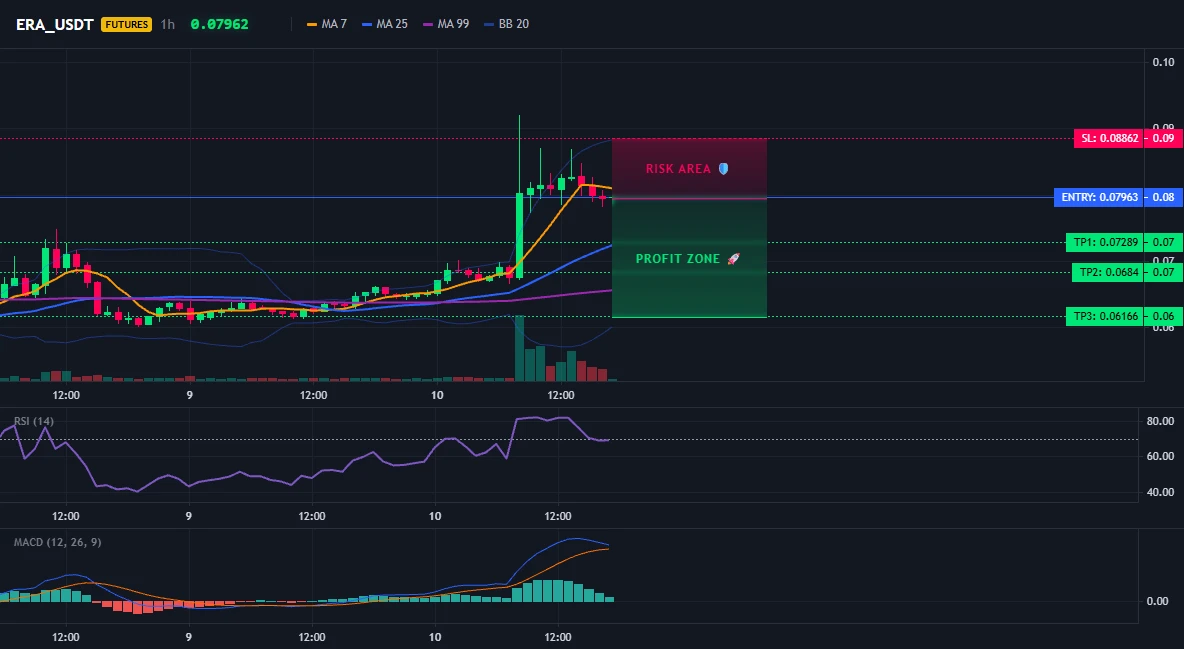Click the 0.10 price axis value
Image resolution: width=1184 pixels, height=649 pixels.
(x=1164, y=62)
